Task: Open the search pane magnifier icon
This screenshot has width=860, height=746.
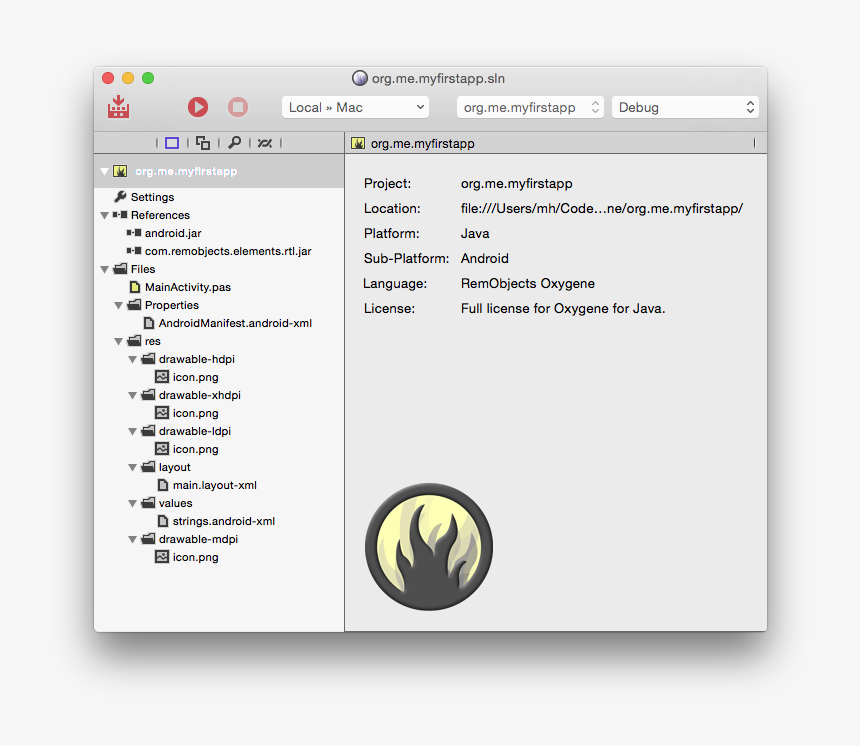Action: click(x=234, y=143)
